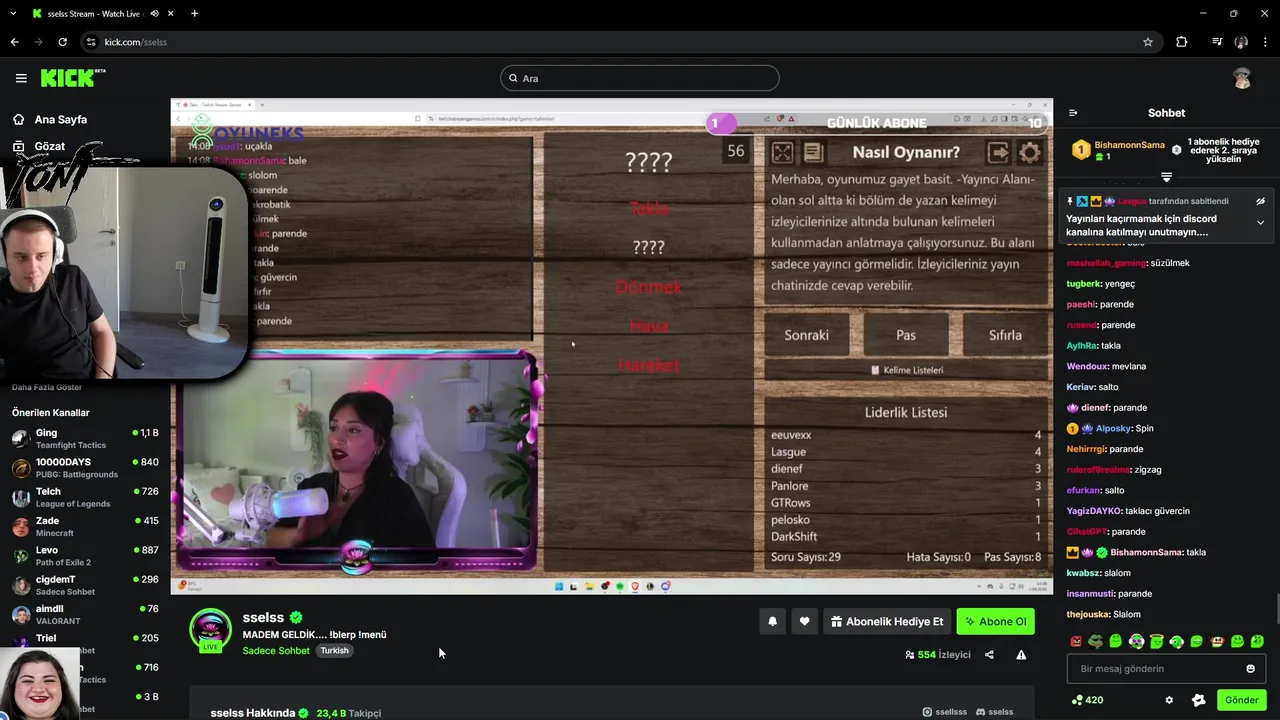The height and width of the screenshot is (720, 1280).
Task: Open recommended channel Ging
Action: pos(85,438)
